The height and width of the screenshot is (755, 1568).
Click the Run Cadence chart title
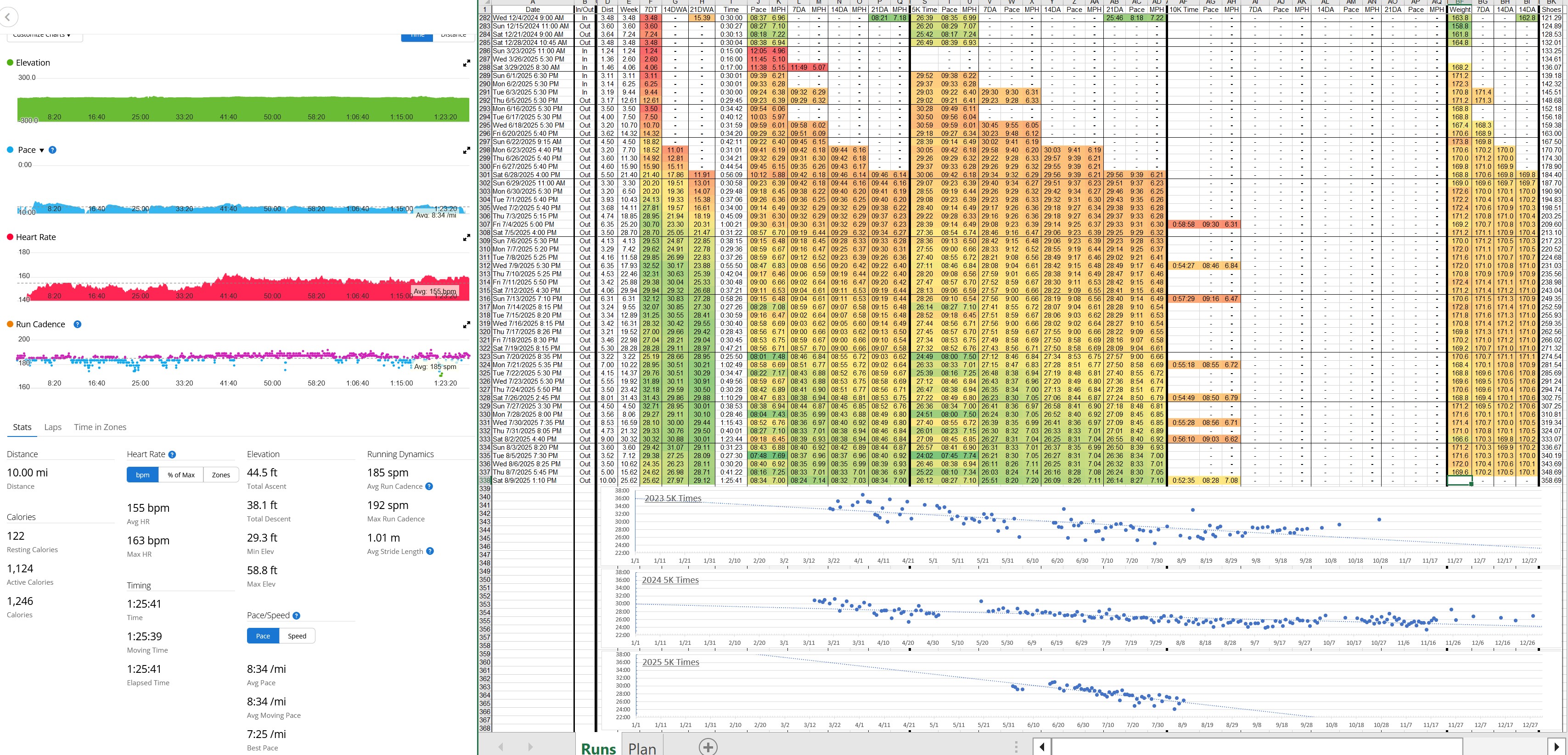[x=40, y=324]
